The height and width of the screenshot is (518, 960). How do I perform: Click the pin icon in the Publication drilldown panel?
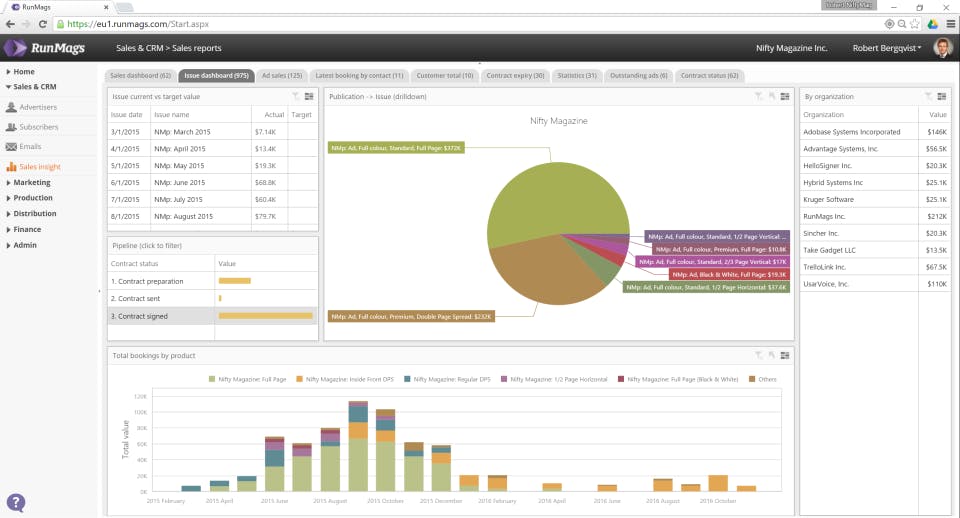(771, 96)
